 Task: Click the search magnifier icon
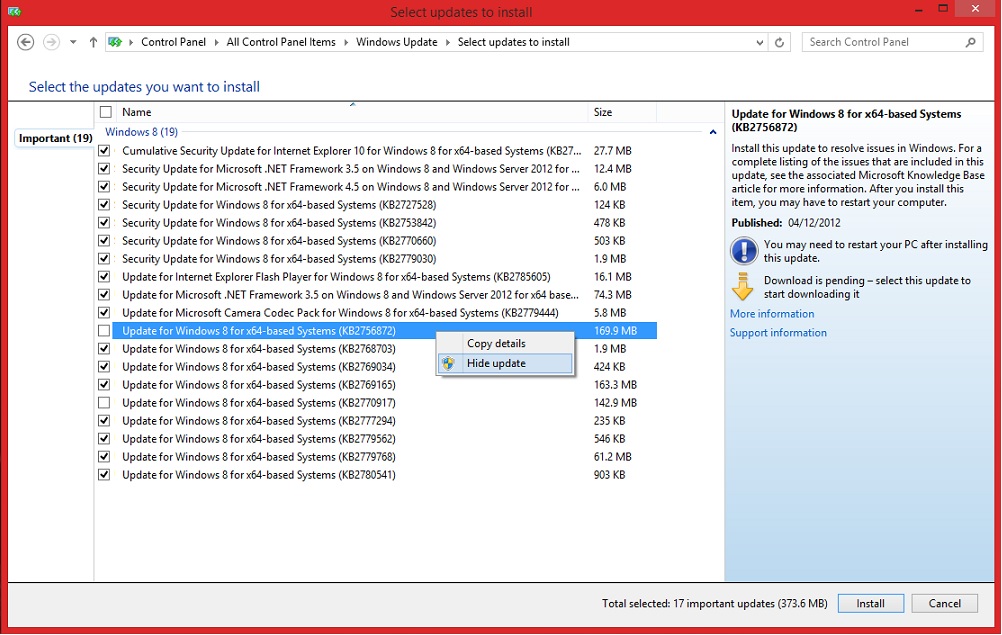971,42
